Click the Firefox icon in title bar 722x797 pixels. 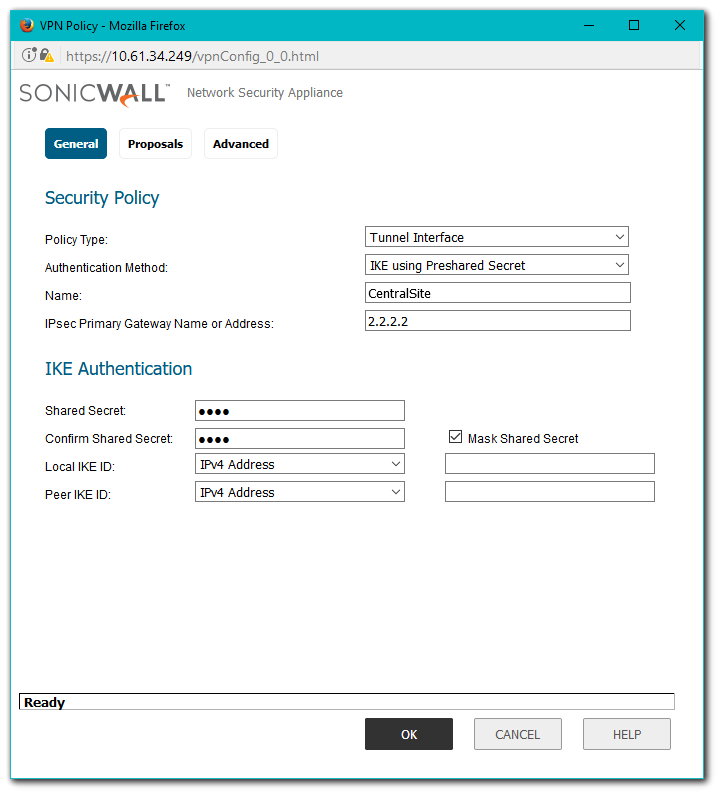[27, 25]
